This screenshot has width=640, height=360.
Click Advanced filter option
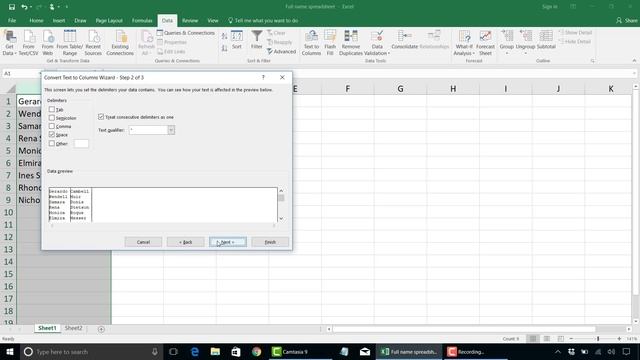(282, 51)
